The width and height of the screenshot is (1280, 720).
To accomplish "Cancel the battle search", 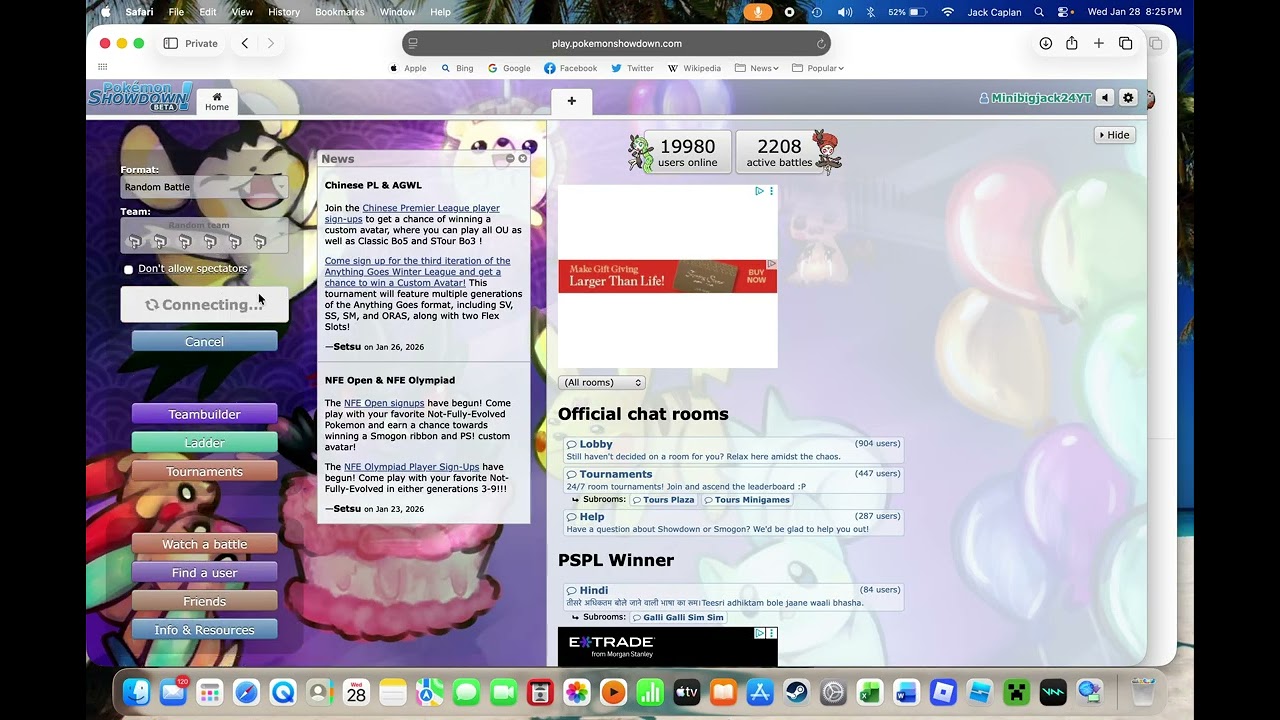I will pos(204,342).
